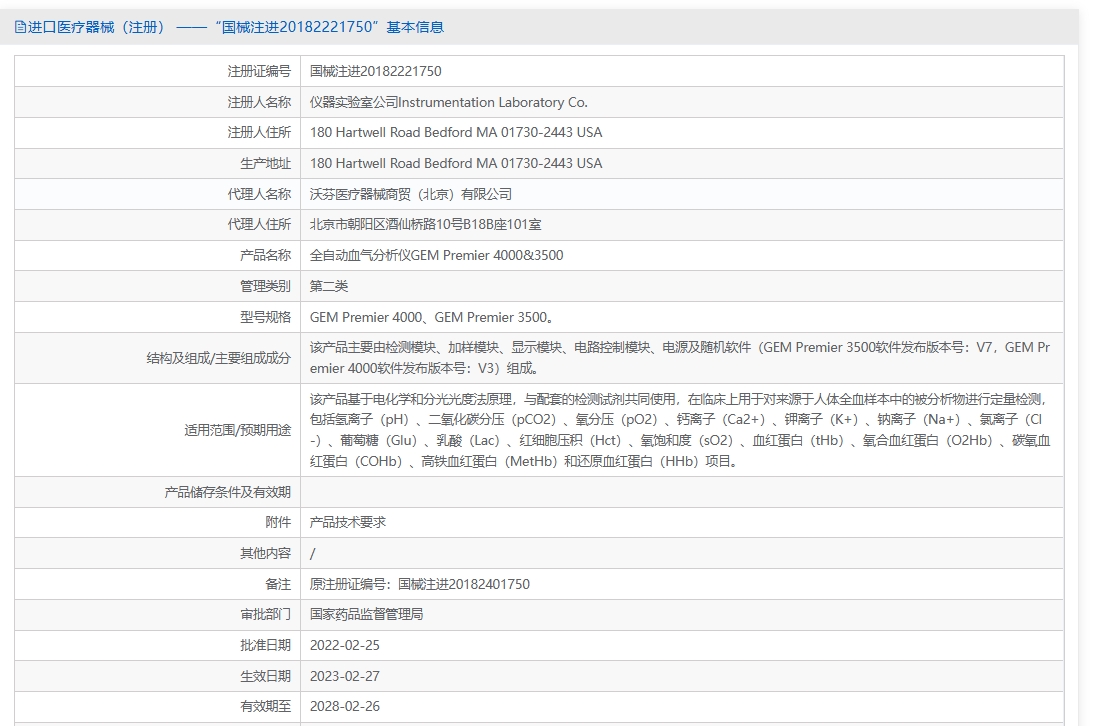Click the 注册人名称 label
Screen dimensions: 1097x726
(259, 102)
